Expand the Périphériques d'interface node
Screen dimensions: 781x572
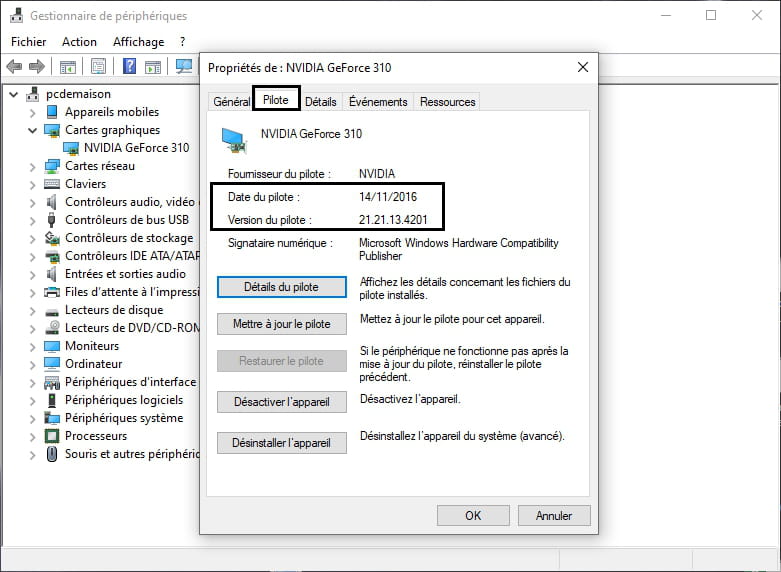32,383
